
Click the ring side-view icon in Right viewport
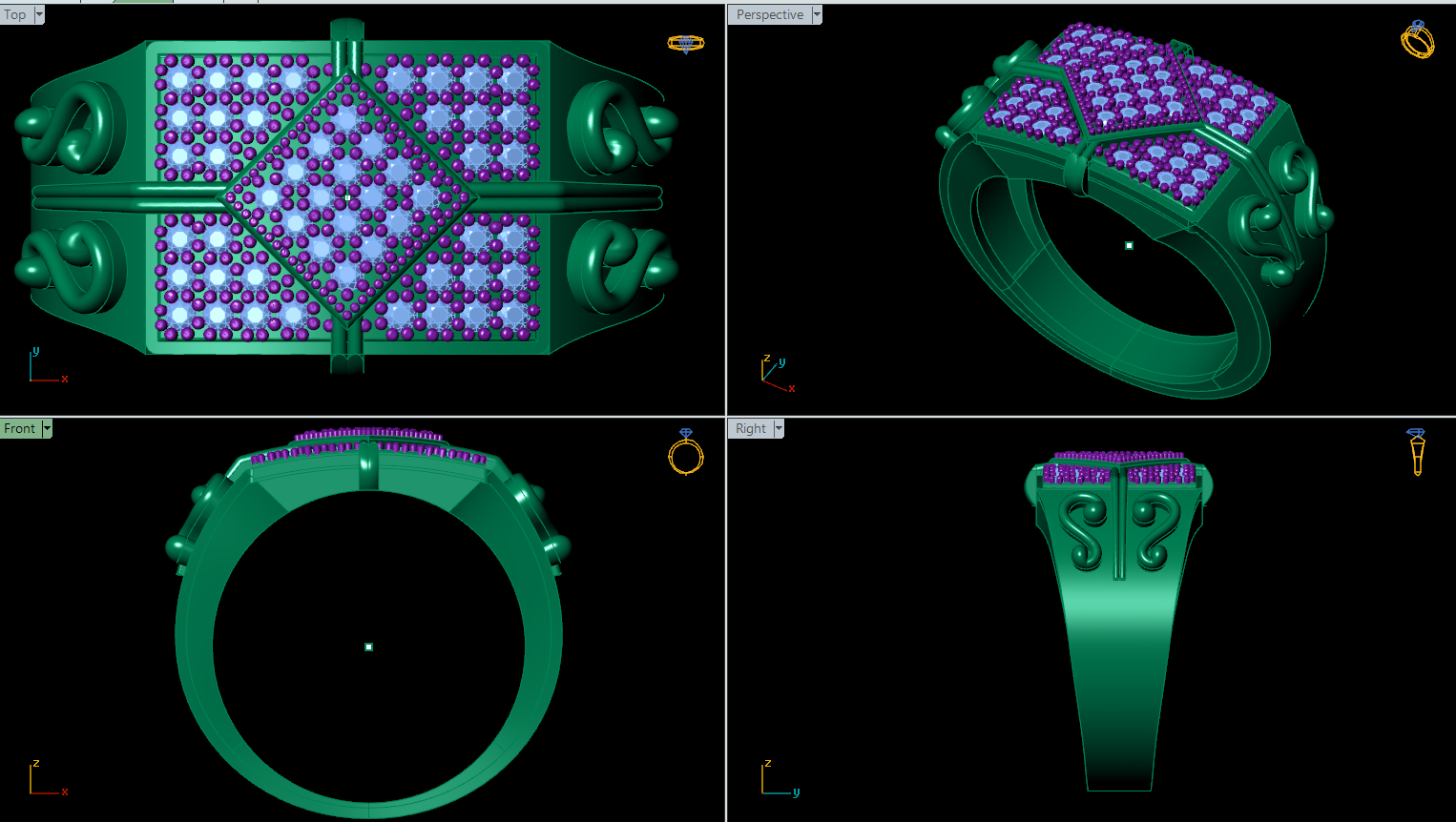1417,451
